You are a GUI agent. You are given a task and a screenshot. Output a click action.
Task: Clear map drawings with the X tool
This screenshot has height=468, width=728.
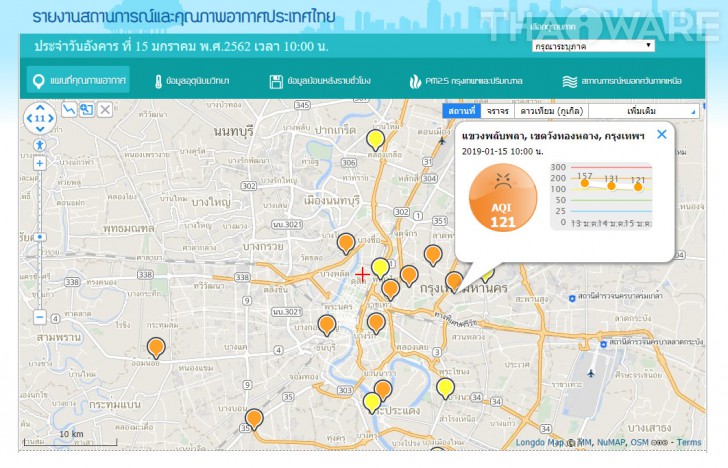pos(105,110)
